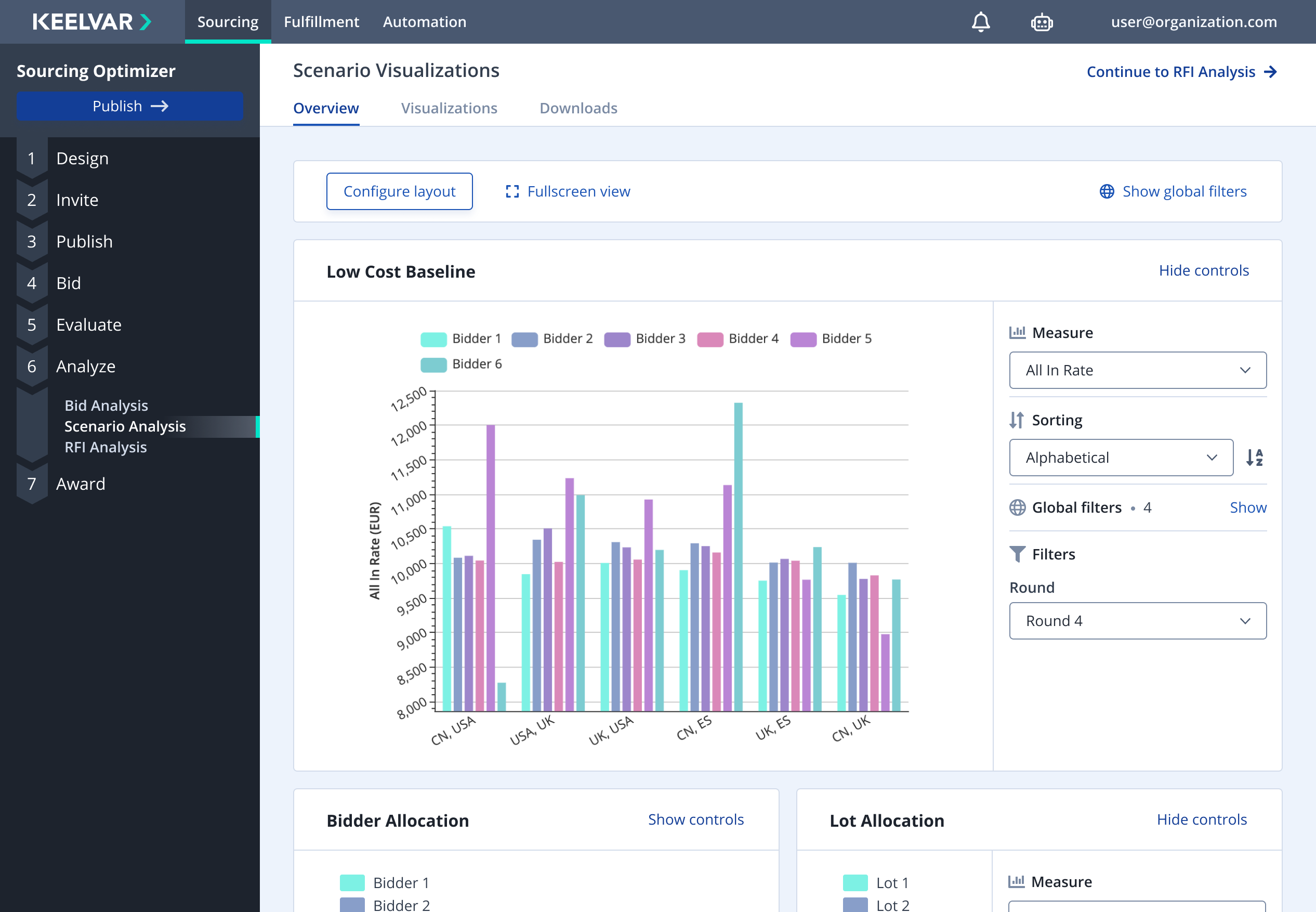1316x912 pixels.
Task: Select RFI Analysis in sidebar
Action: click(x=106, y=447)
